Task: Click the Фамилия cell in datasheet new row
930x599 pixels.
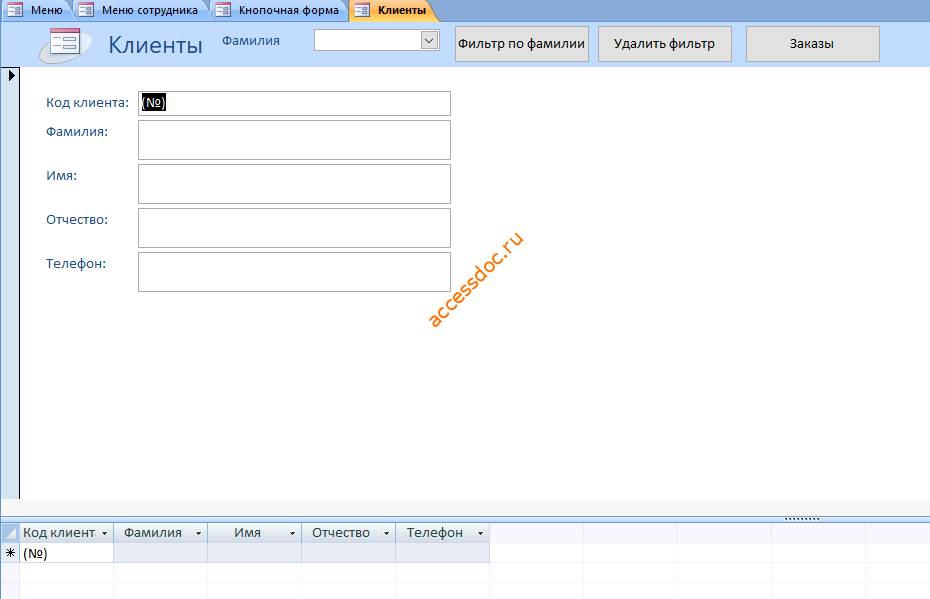Action: click(x=160, y=553)
